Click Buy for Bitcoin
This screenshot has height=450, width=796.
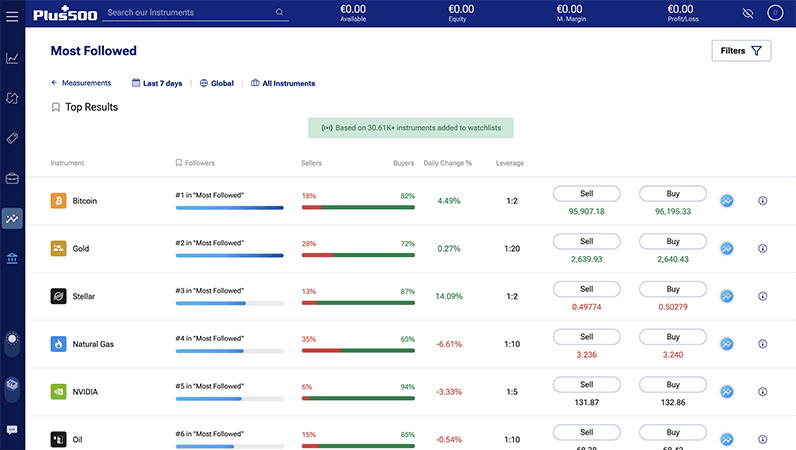(x=673, y=193)
